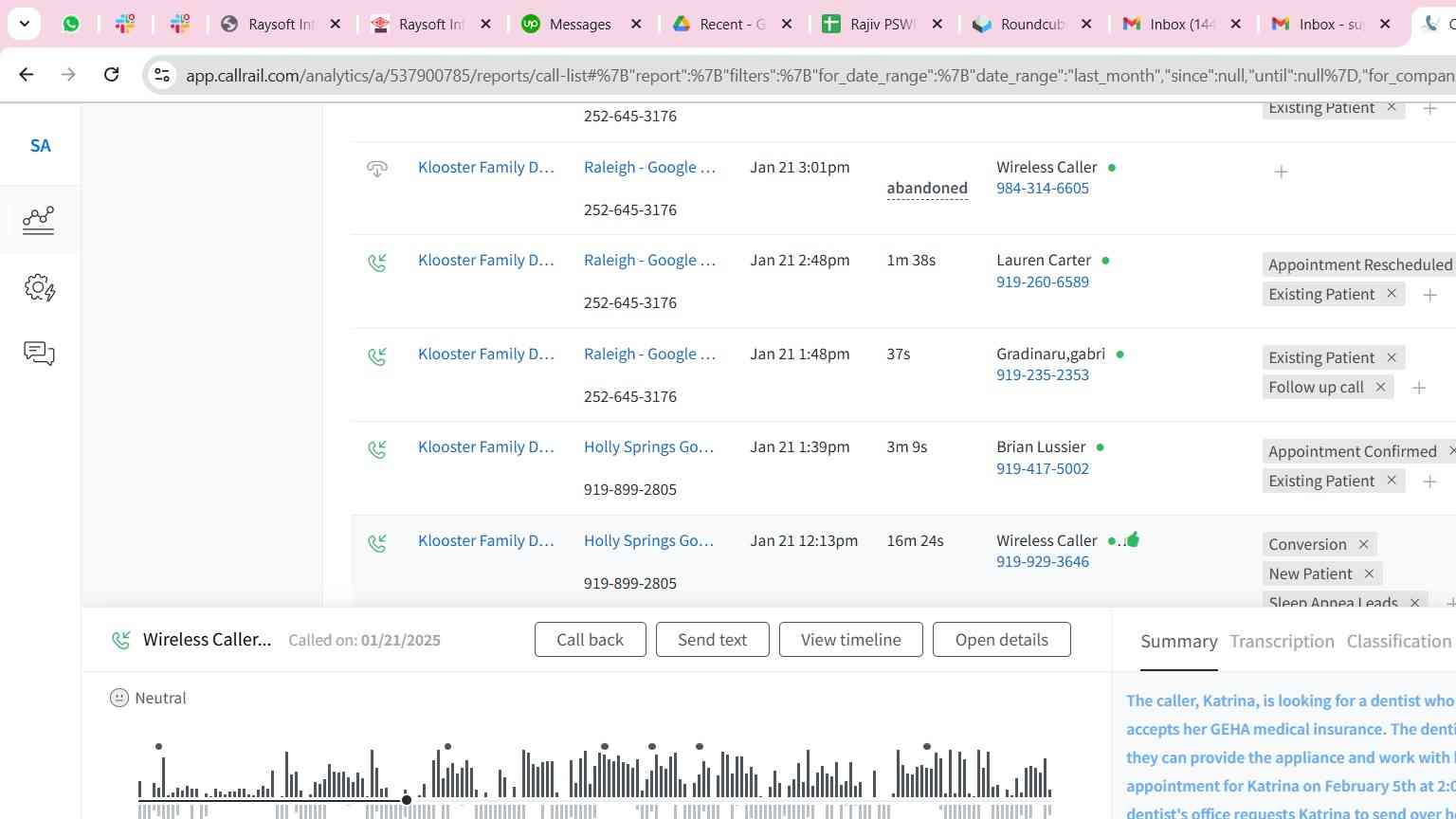Switch to the Messages Upwork tab
This screenshot has height=819, width=1456.
582,24
